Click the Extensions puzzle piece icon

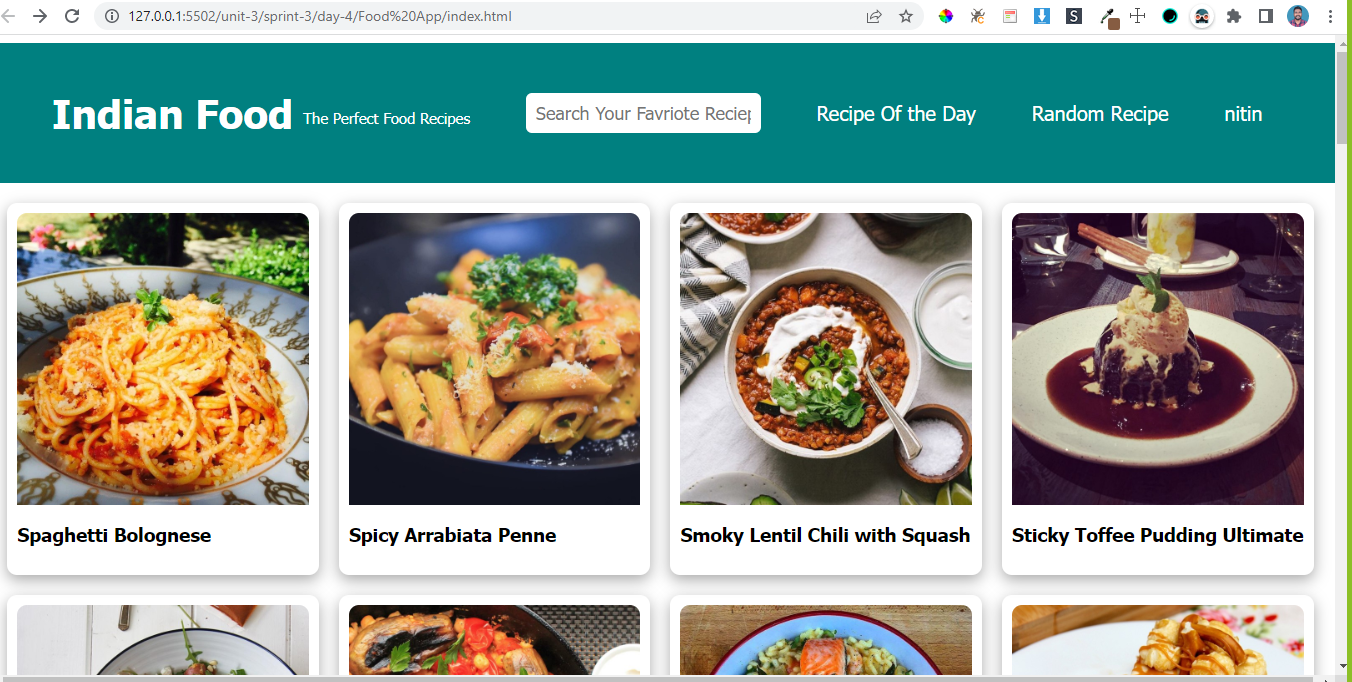pyautogui.click(x=1231, y=16)
